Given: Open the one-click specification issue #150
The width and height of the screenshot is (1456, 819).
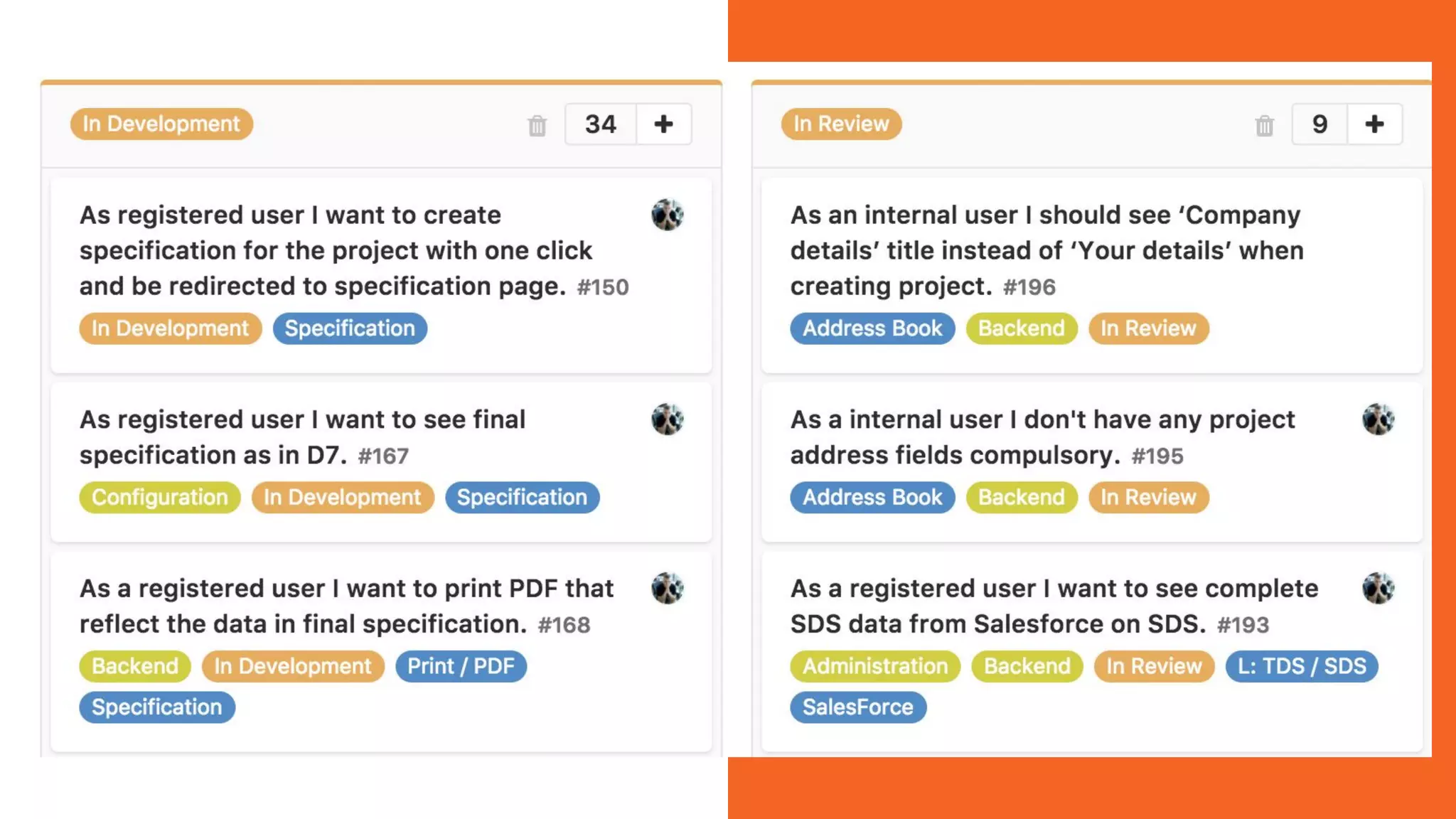Looking at the screenshot, I should 336,250.
